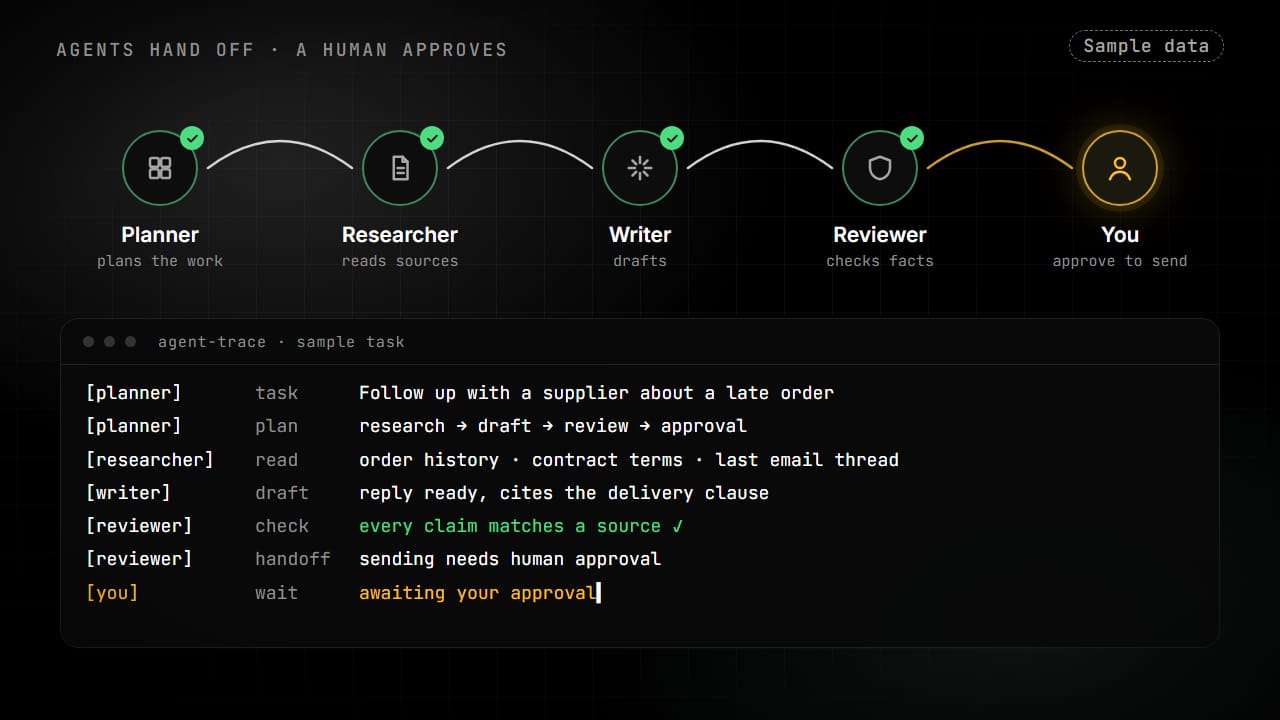Click the 'handoff' action label
Screen dimensions: 1280x720
point(293,559)
